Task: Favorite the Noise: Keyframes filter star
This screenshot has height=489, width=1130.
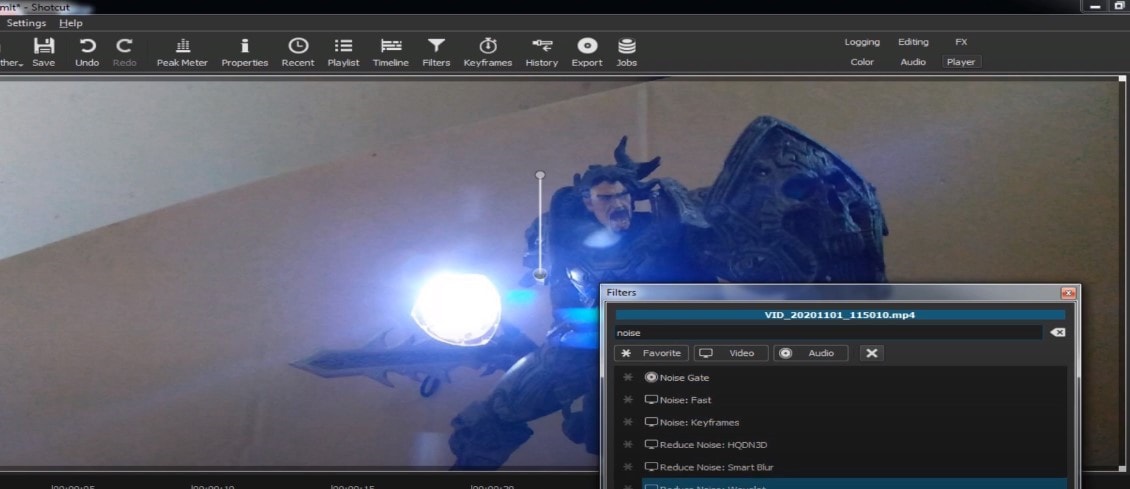Action: 628,422
